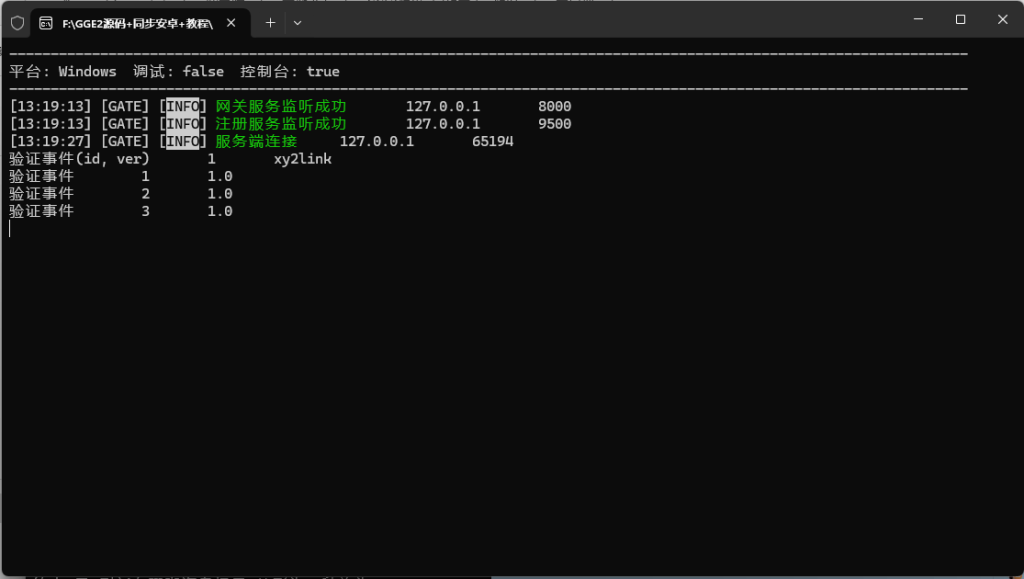Click the terminal cursor on the empty prompt line
The image size is (1024, 579).
(10, 229)
